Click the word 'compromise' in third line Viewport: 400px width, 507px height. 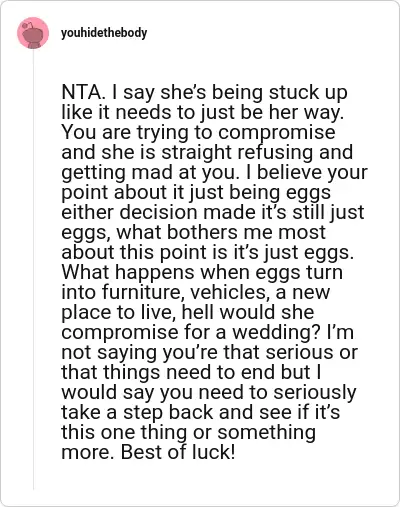[x=277, y=133]
